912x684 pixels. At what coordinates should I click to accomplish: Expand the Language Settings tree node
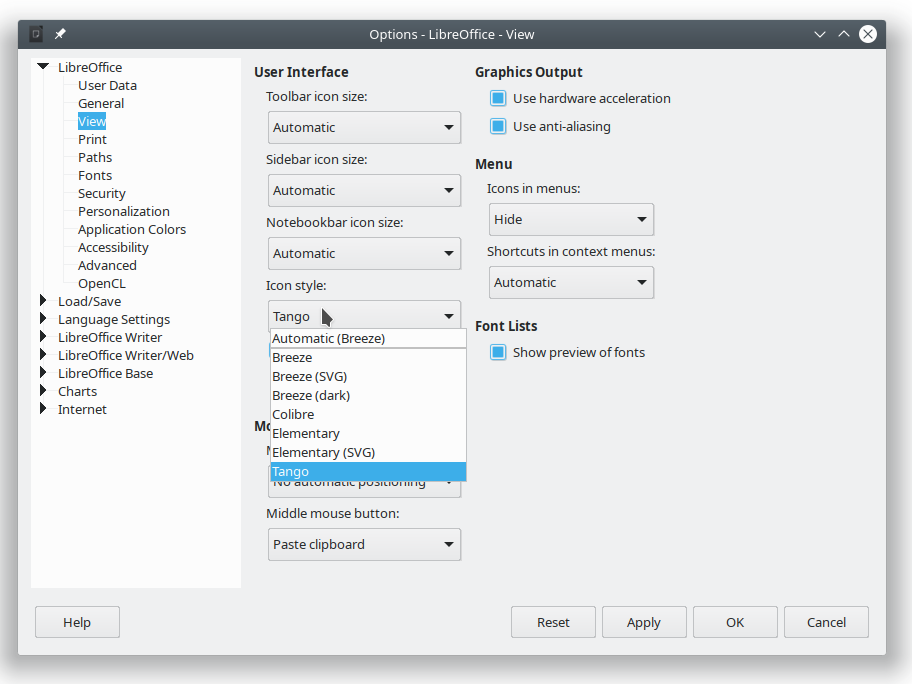click(x=43, y=319)
